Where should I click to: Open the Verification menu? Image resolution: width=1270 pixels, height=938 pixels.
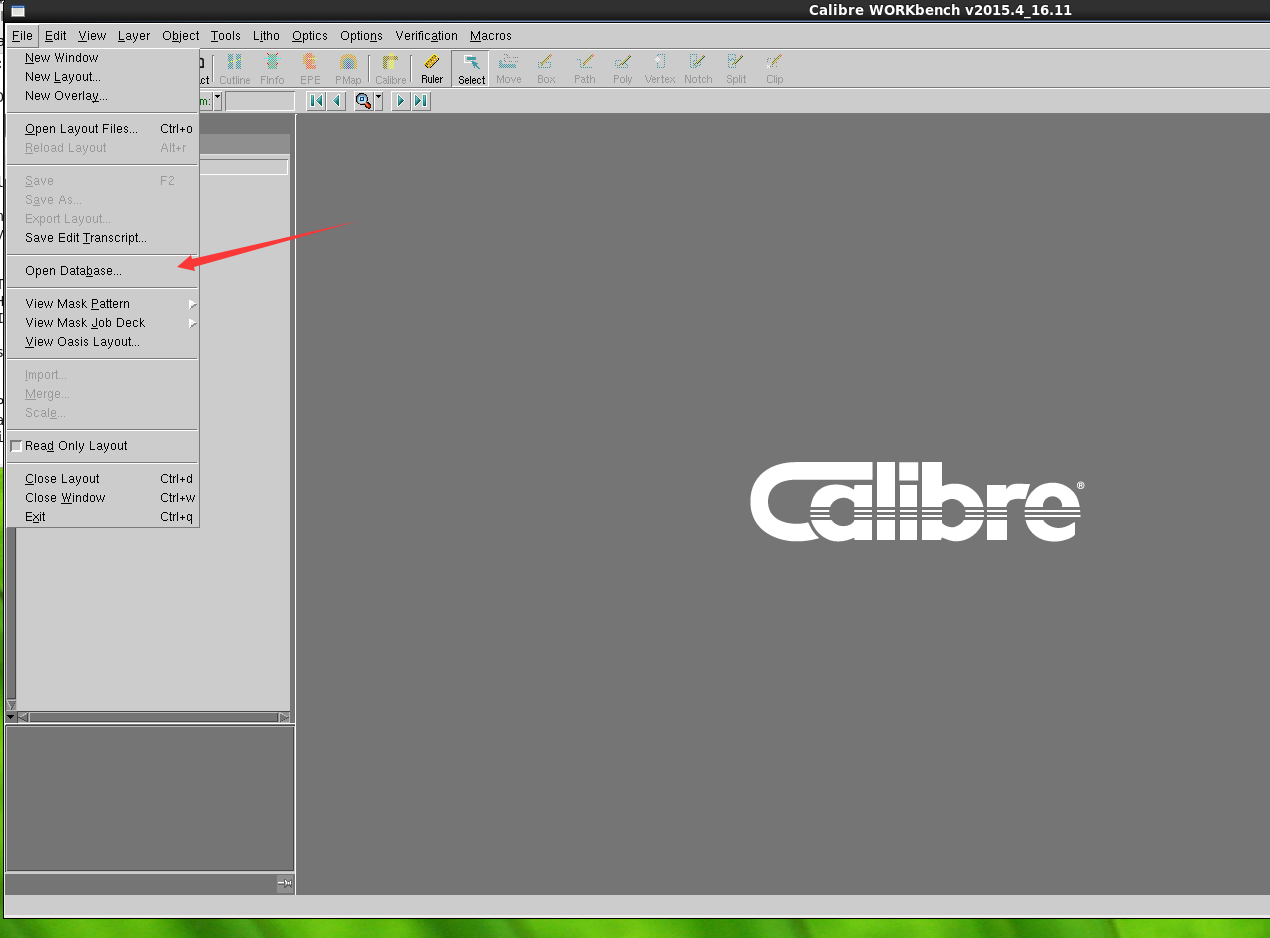426,36
